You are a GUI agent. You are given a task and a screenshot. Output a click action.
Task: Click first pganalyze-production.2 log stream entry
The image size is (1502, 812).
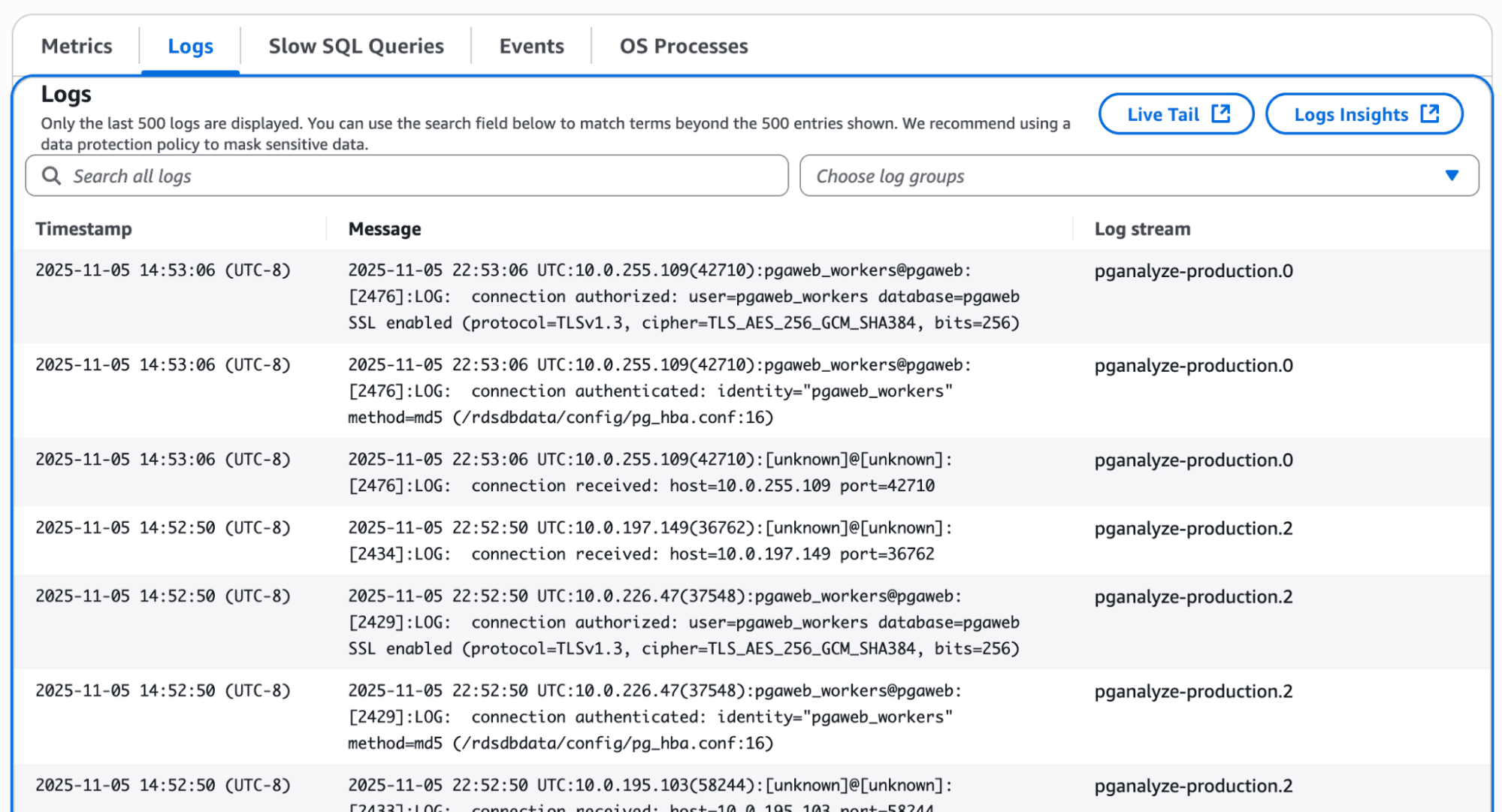point(1193,529)
